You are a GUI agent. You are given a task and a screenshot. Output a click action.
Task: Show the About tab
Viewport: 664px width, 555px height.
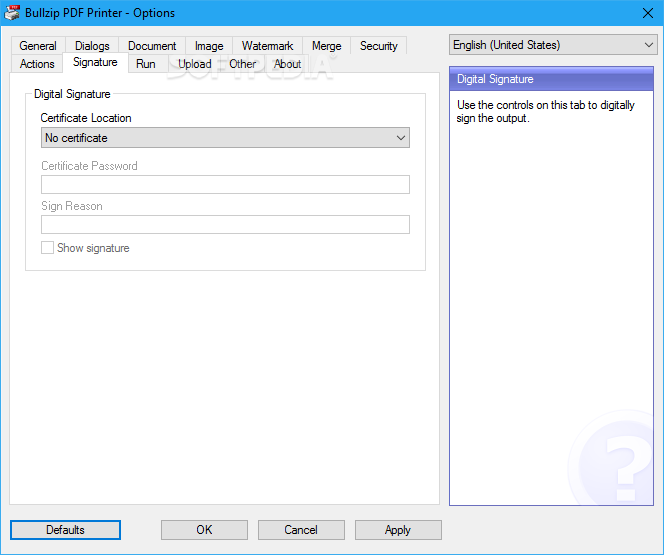point(287,64)
